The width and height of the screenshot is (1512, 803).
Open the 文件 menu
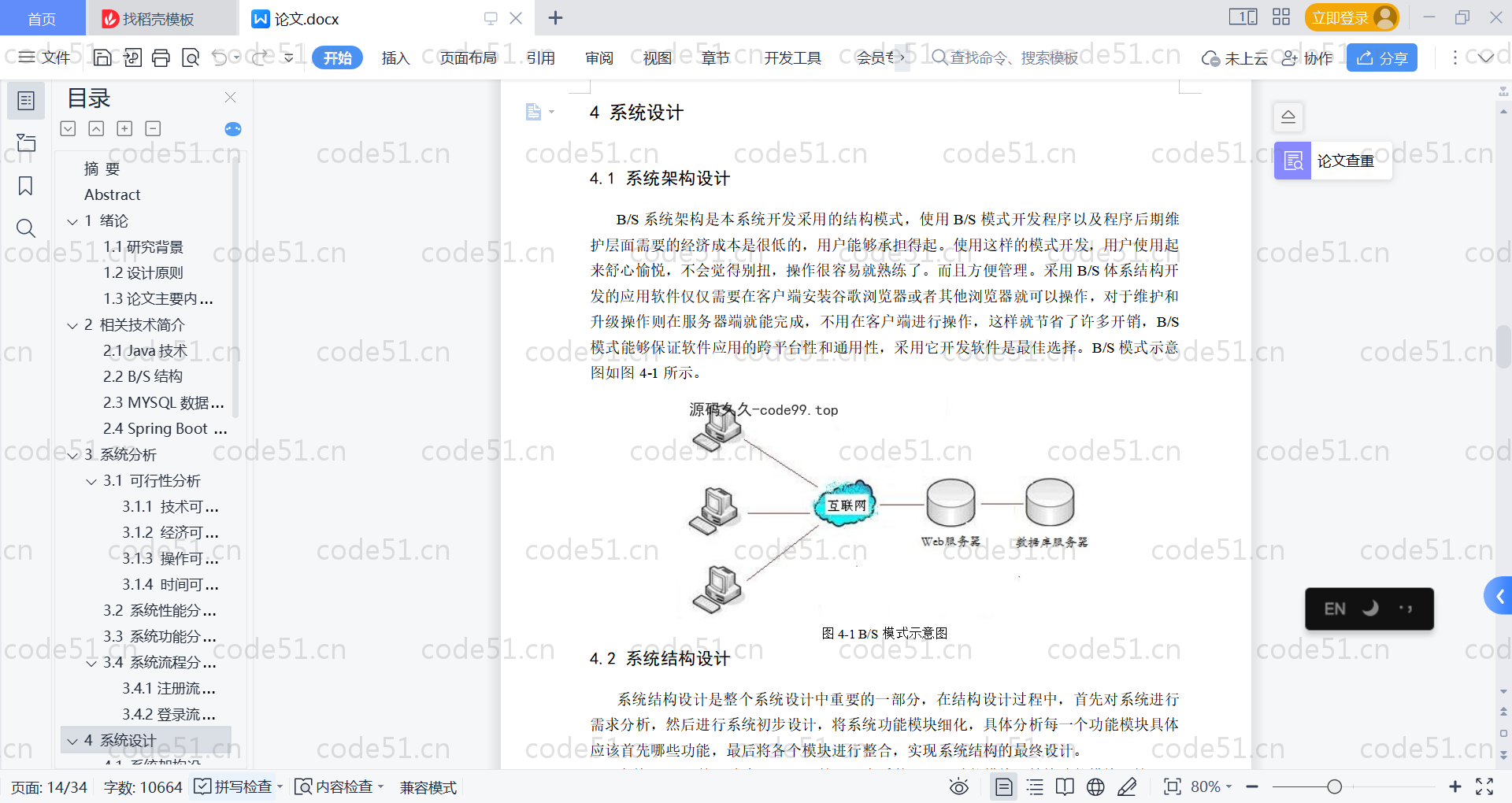(45, 57)
